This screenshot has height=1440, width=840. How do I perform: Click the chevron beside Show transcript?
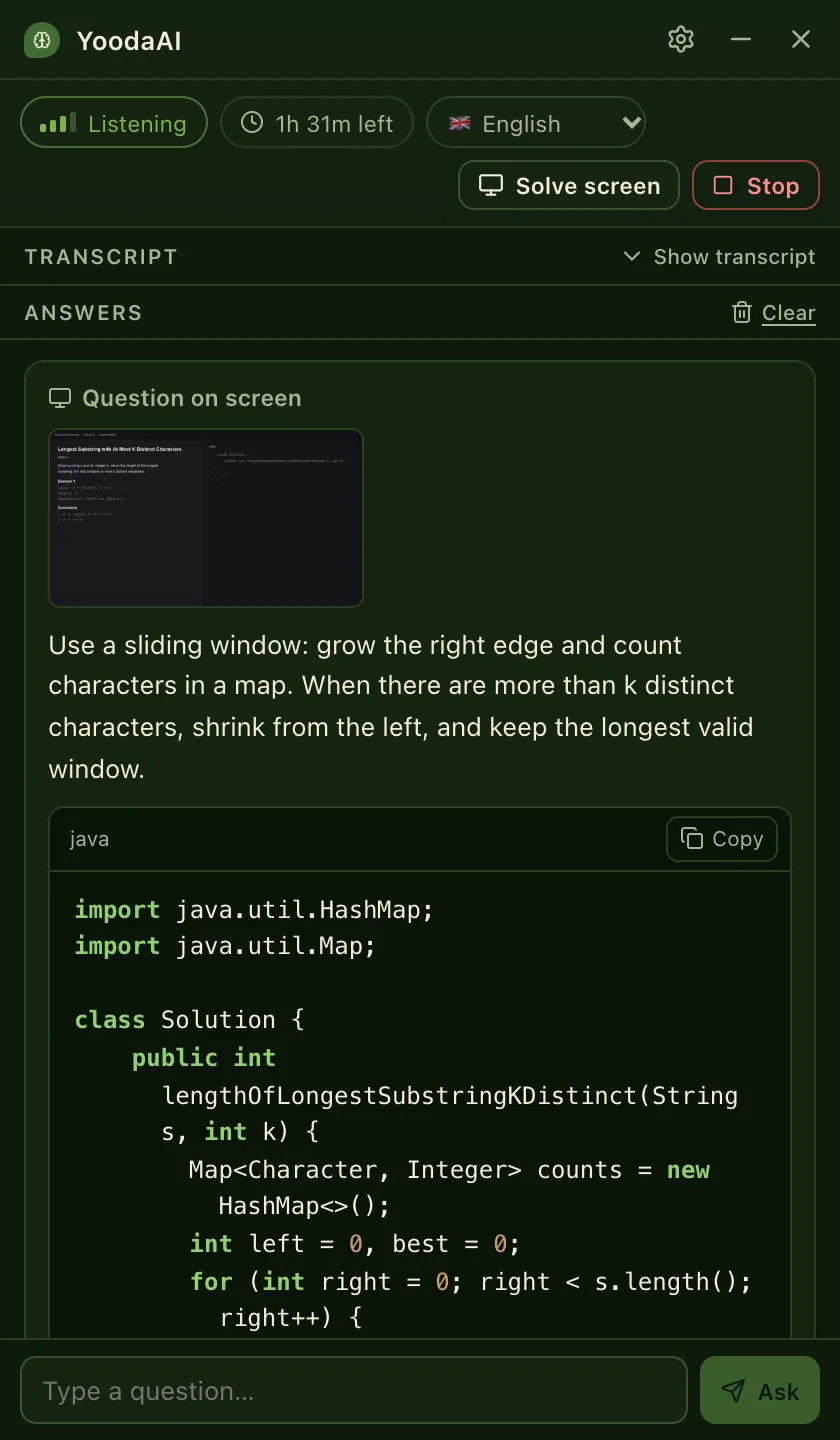click(x=631, y=256)
